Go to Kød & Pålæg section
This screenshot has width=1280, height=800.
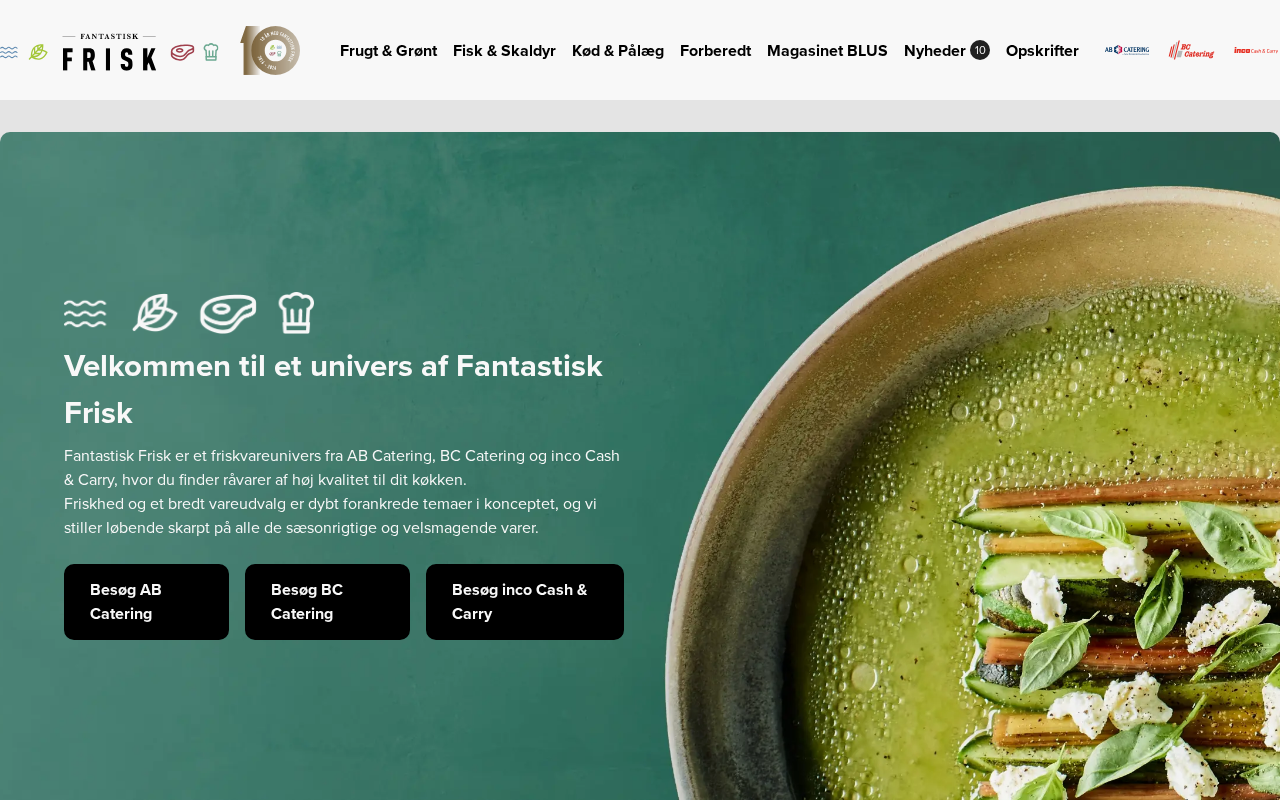tap(618, 51)
